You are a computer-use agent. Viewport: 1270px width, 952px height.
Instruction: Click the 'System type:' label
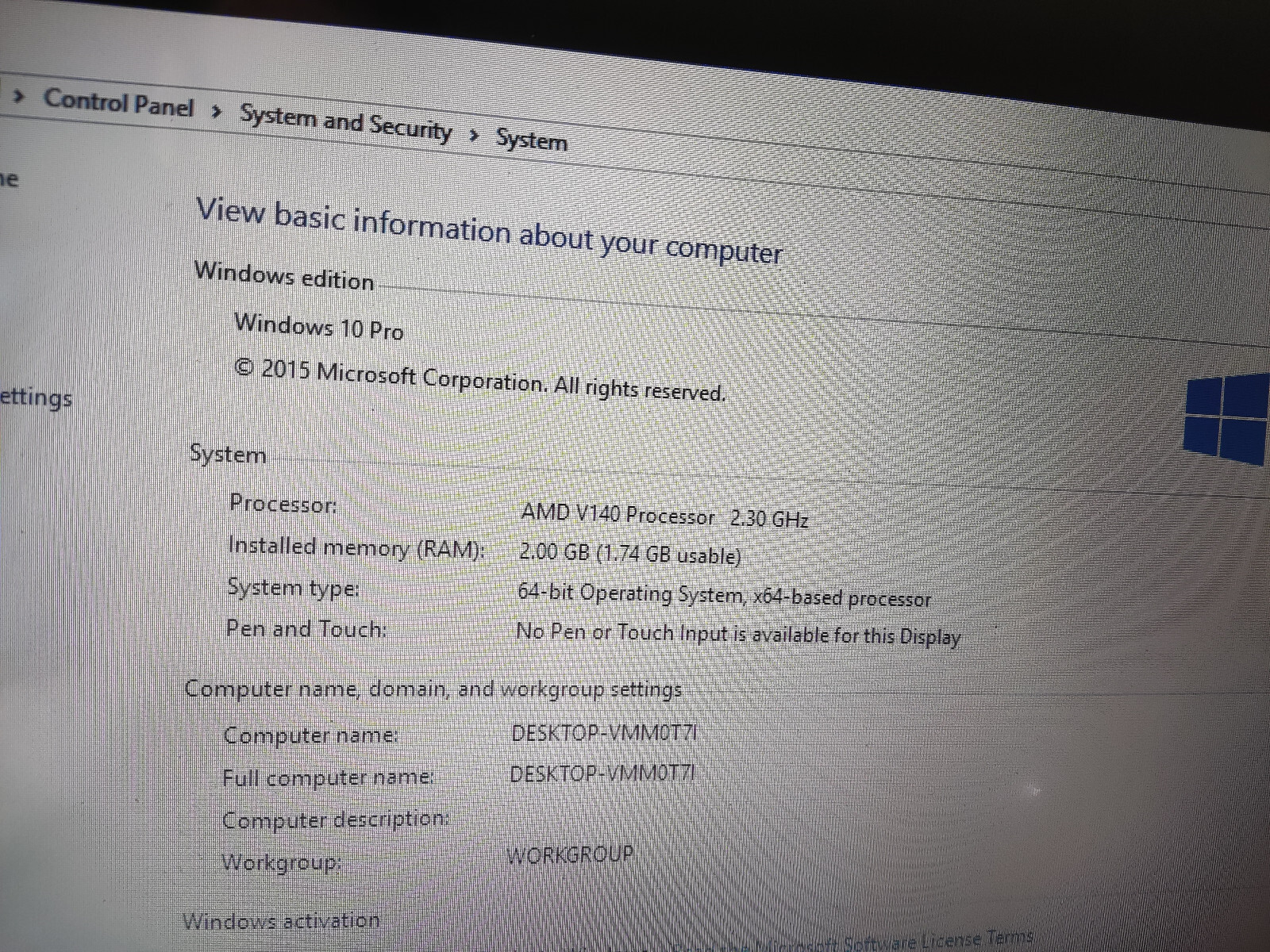pos(293,589)
